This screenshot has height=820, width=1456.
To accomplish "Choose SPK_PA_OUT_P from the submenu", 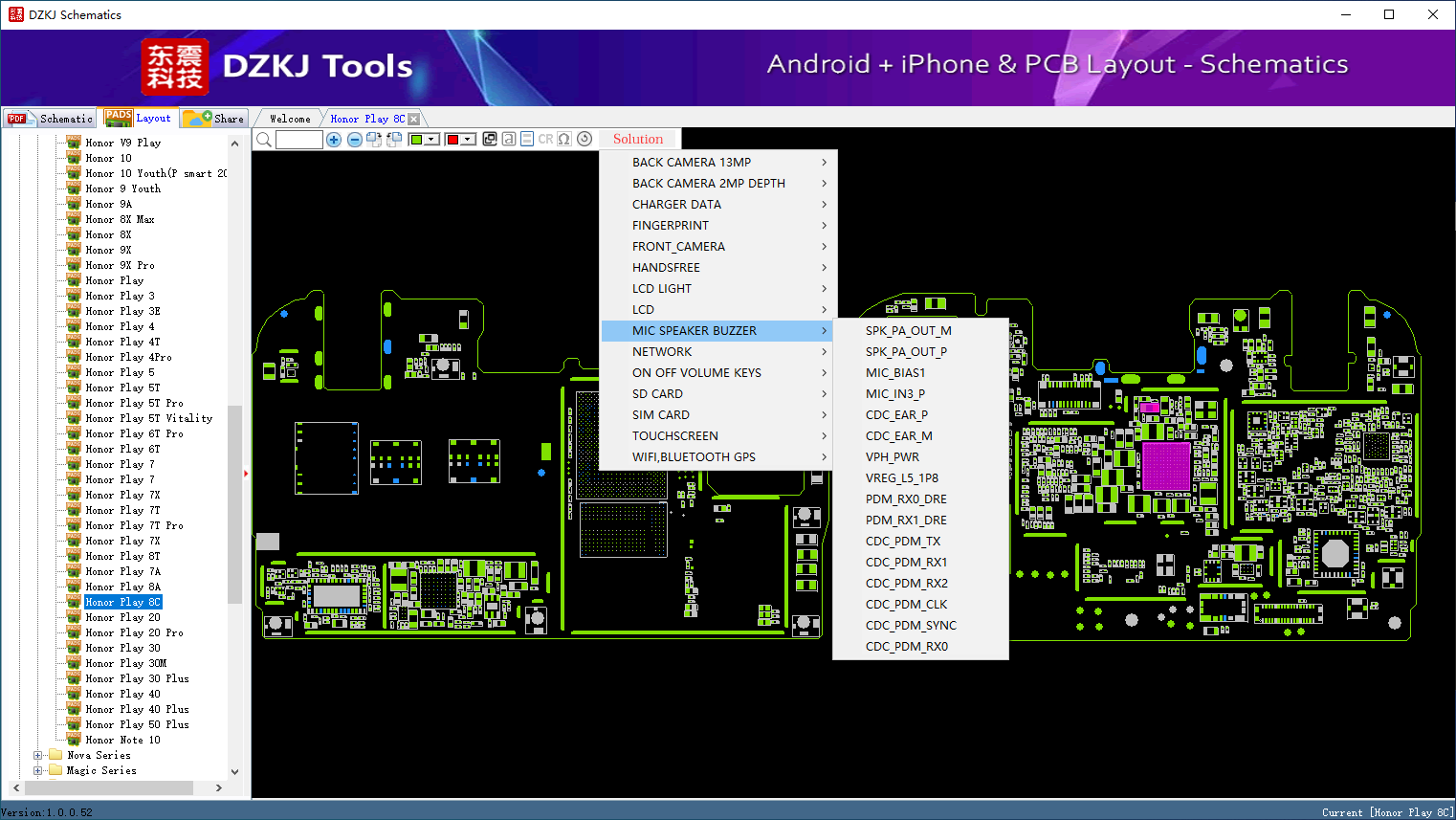I will [920, 351].
